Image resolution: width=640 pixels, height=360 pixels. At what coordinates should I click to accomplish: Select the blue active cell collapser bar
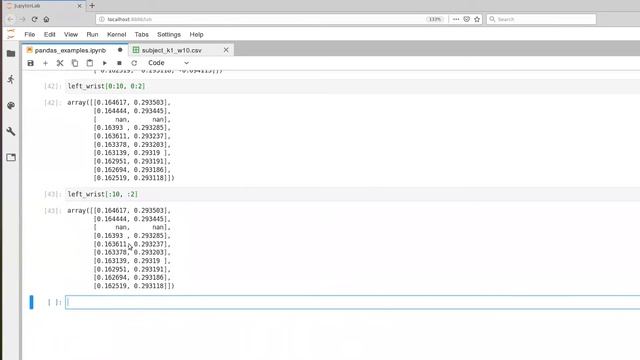[x=31, y=302]
